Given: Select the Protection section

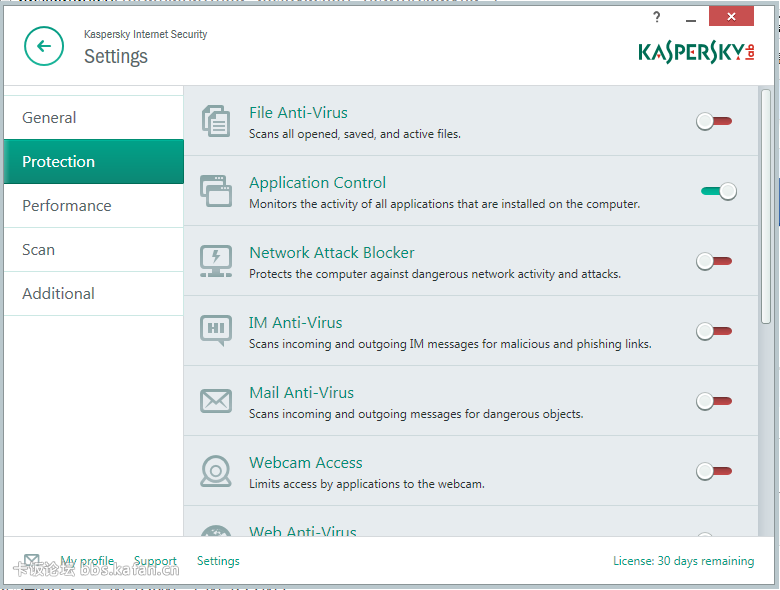Looking at the screenshot, I should click(94, 162).
